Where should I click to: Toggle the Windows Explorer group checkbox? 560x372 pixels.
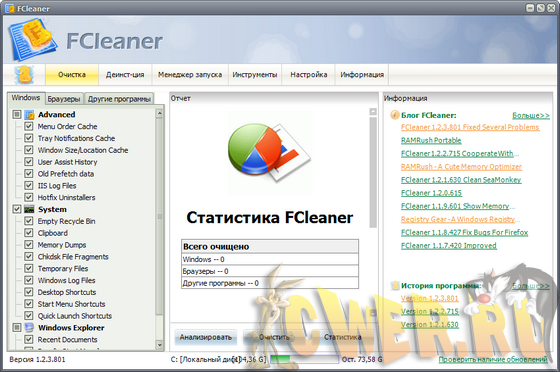click(17, 327)
